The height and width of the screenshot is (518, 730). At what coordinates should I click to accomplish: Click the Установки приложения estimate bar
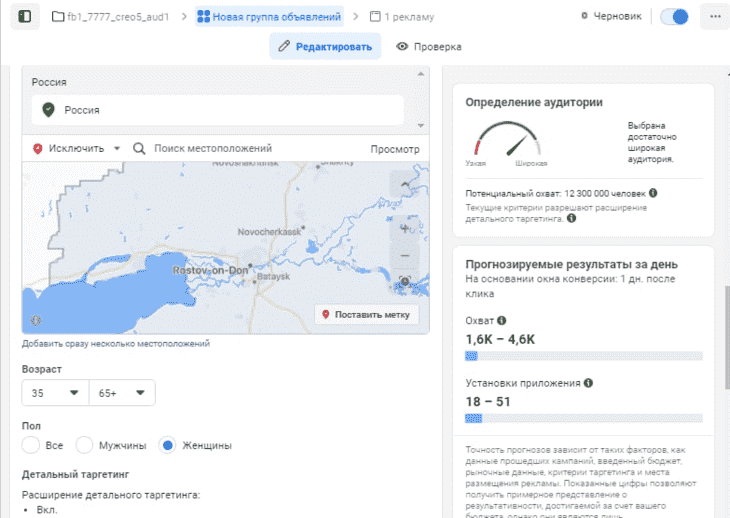[584, 418]
